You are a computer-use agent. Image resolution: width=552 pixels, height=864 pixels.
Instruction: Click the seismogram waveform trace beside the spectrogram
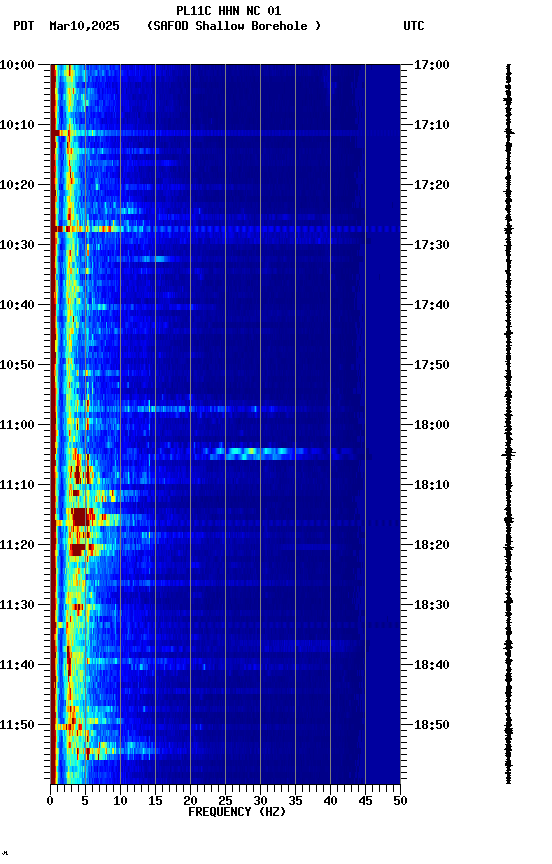[x=508, y=424]
